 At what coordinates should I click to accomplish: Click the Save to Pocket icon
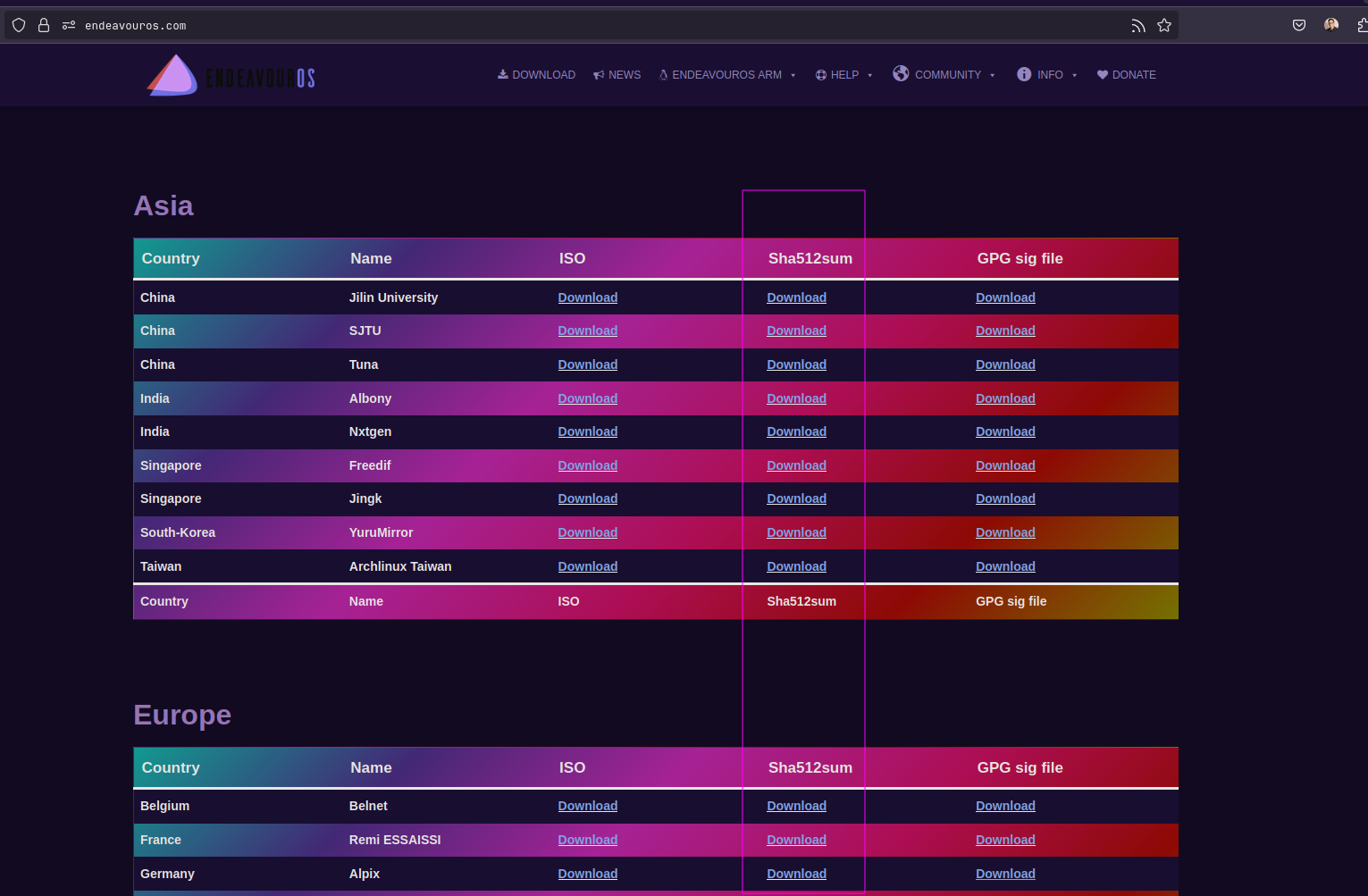(1299, 25)
